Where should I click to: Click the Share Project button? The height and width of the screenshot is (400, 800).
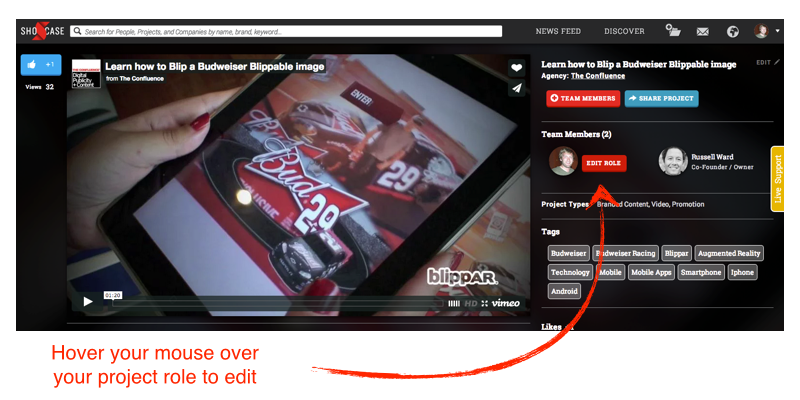click(661, 98)
